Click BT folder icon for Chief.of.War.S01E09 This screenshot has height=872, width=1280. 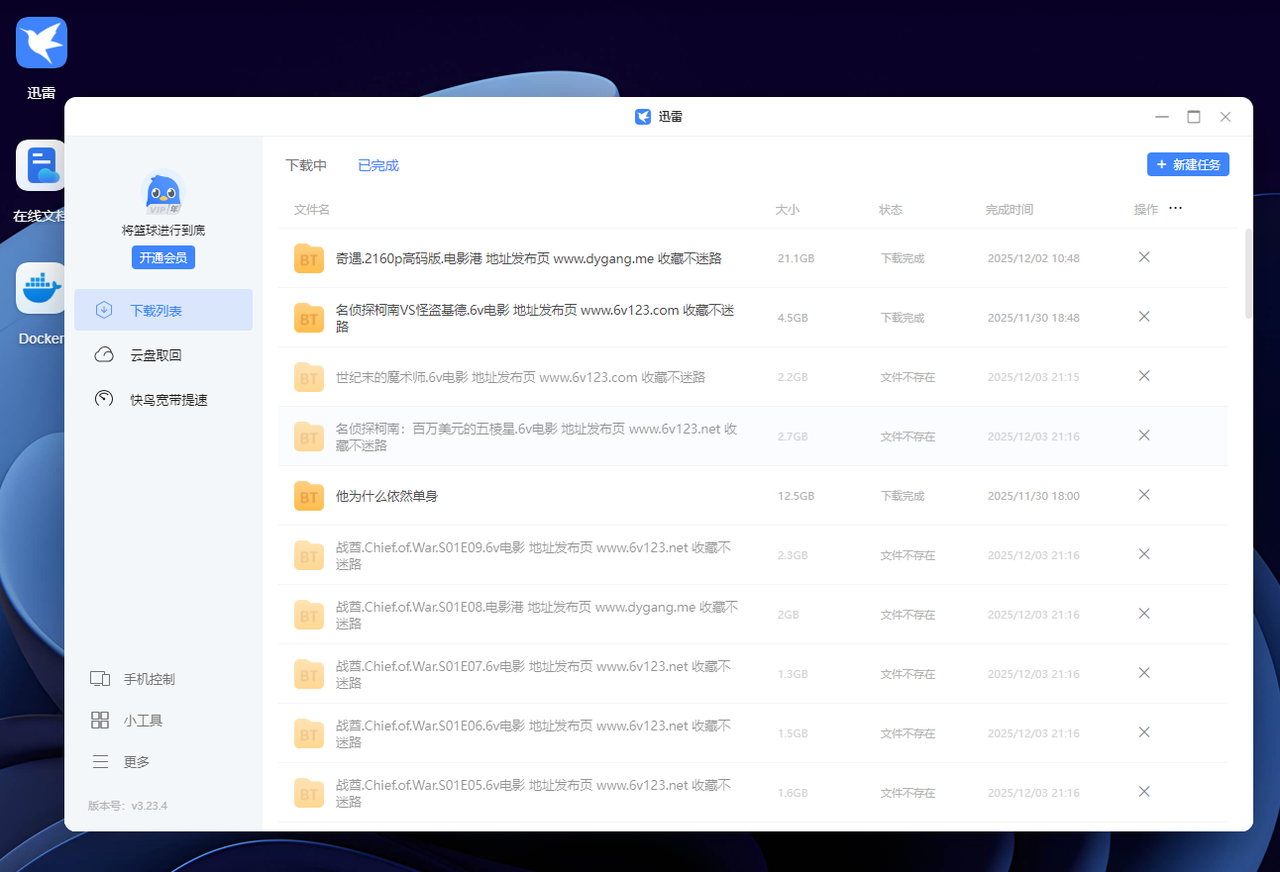[309, 555]
